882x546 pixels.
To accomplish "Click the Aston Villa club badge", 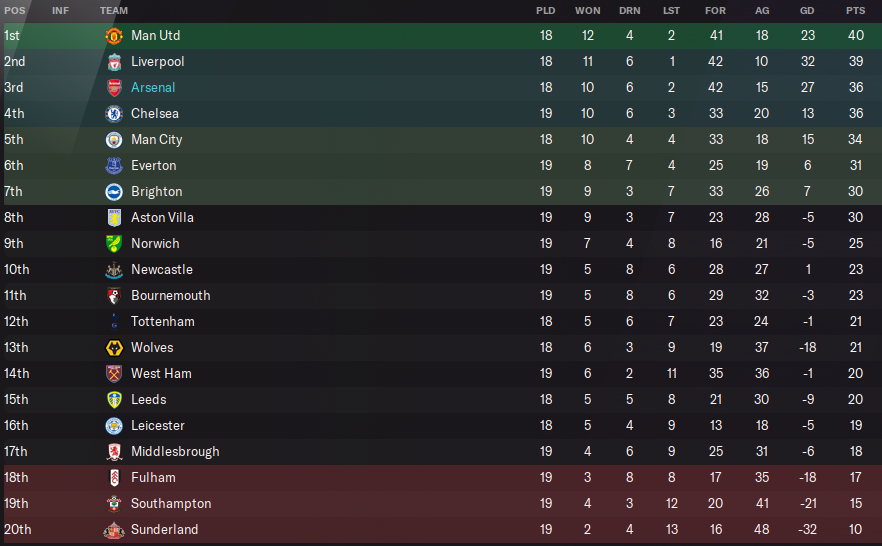I will point(113,218).
